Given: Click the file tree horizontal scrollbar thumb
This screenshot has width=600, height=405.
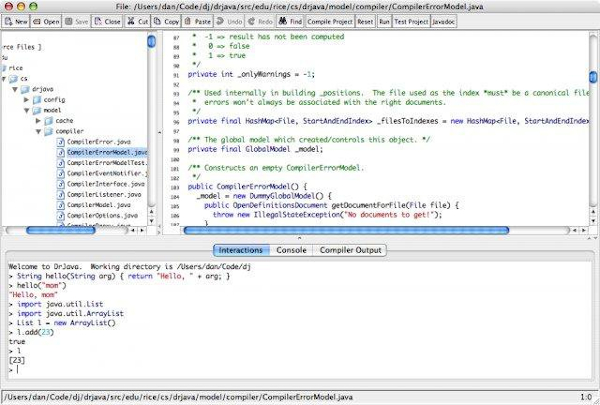Looking at the screenshot, I should (60, 230).
